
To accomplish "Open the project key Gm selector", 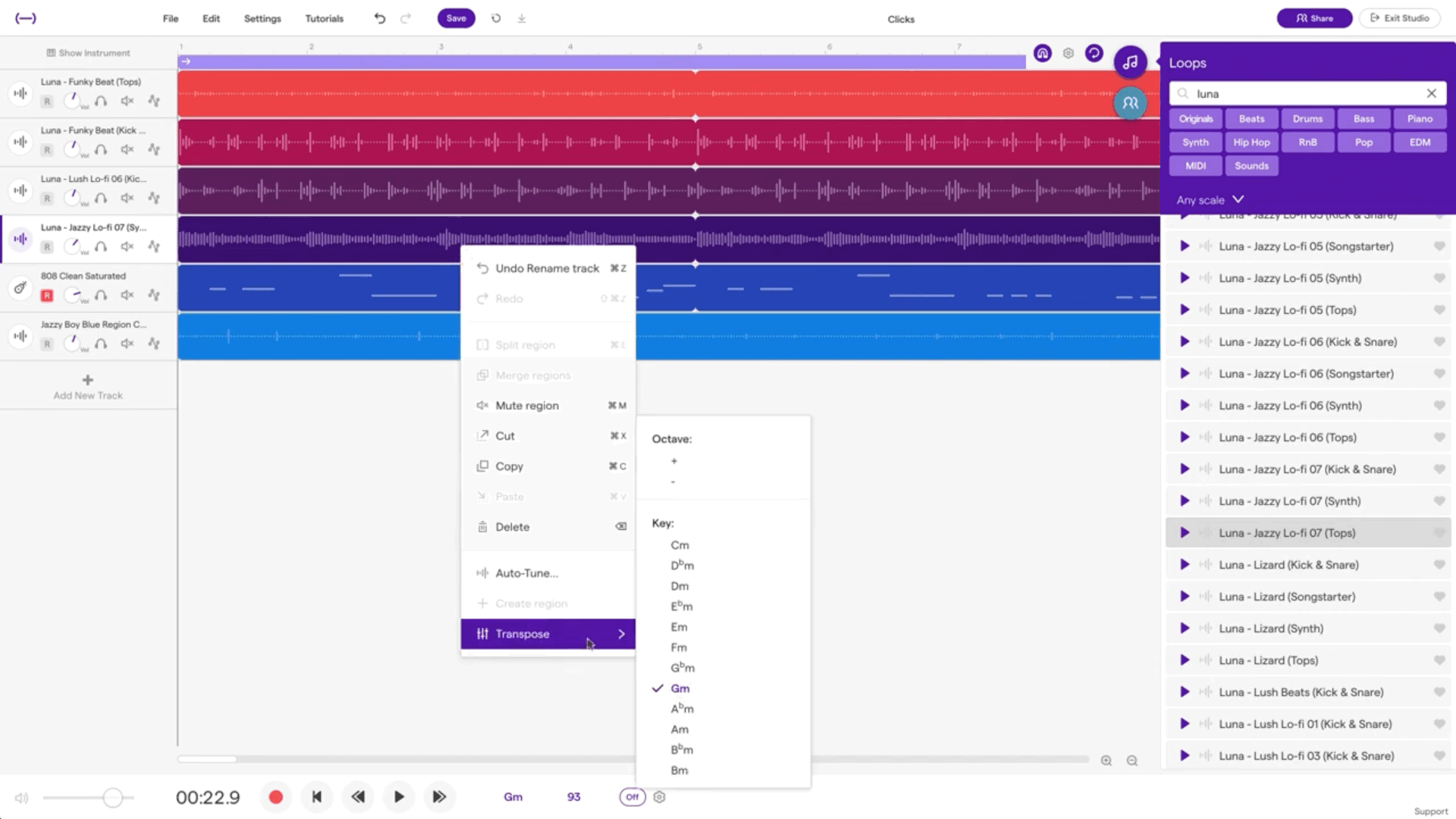I will (513, 797).
